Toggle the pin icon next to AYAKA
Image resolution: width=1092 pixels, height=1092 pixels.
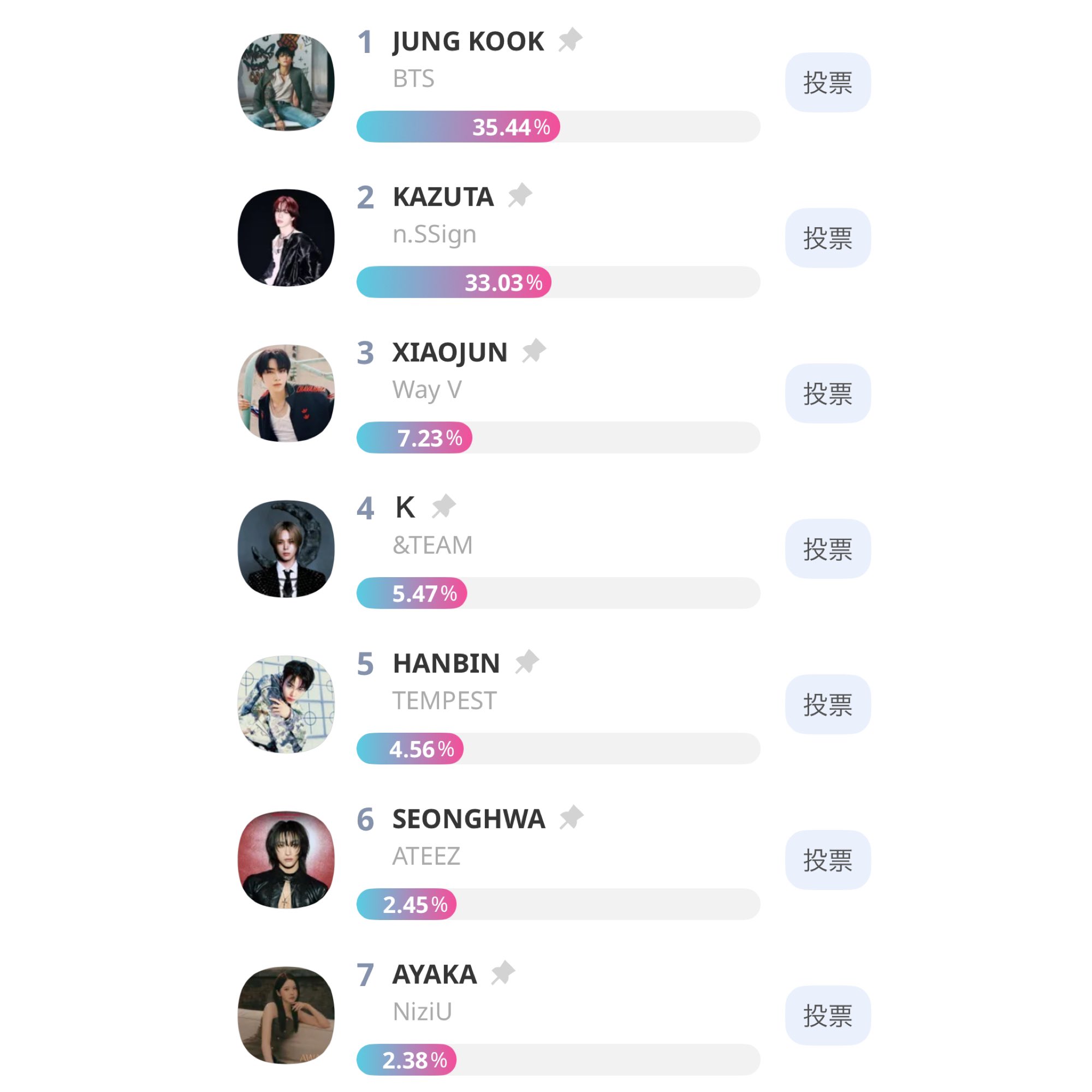502,973
